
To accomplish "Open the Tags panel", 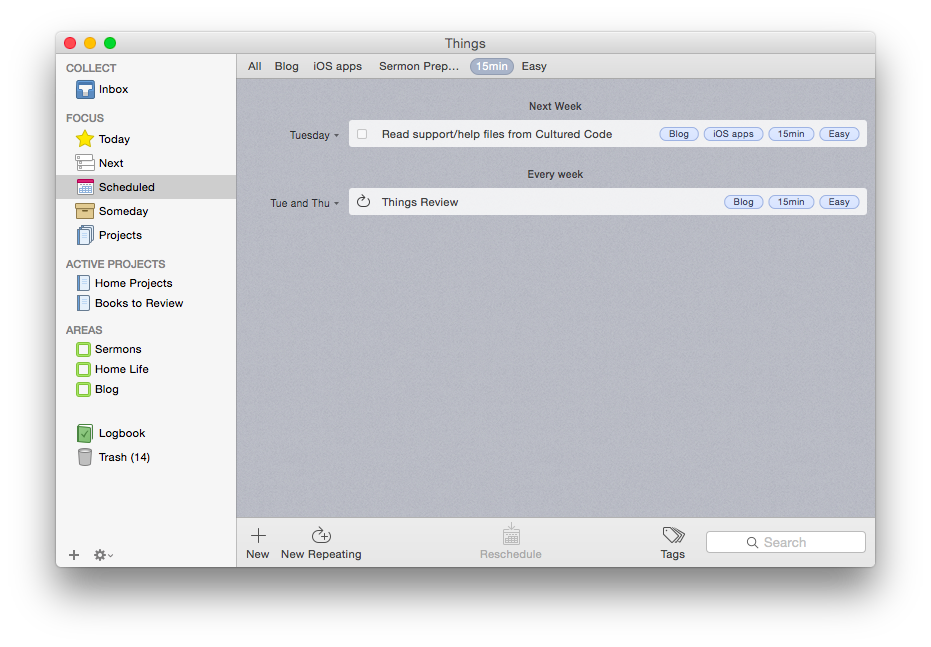I will click(x=673, y=536).
